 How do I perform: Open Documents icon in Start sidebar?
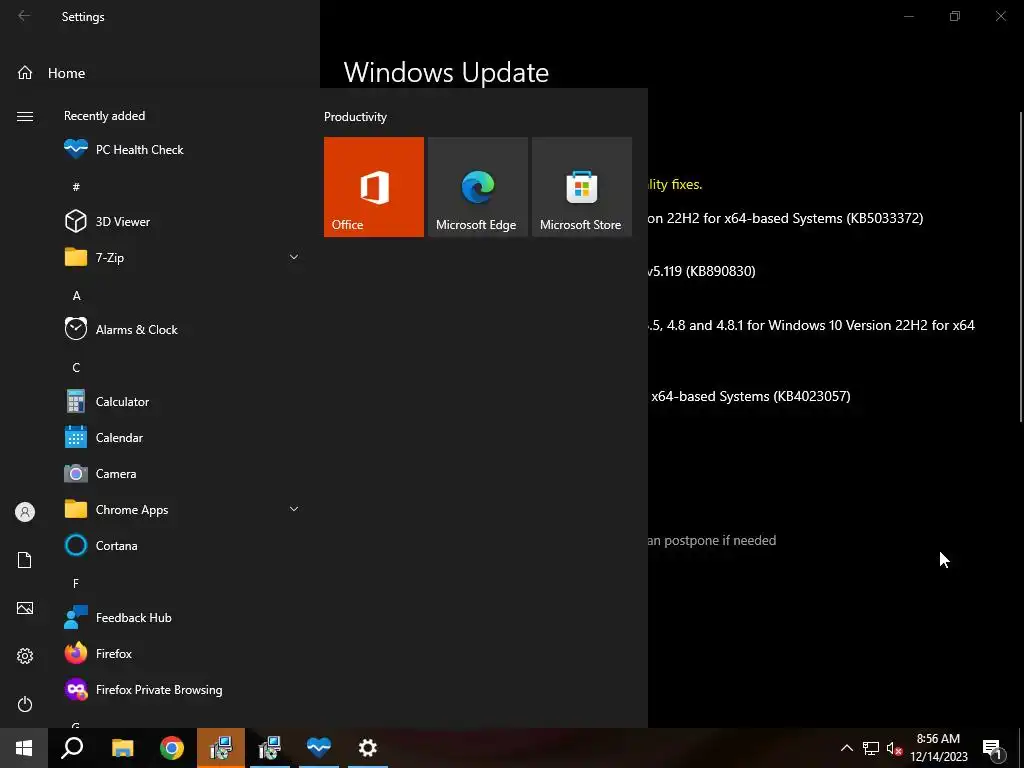click(x=25, y=560)
